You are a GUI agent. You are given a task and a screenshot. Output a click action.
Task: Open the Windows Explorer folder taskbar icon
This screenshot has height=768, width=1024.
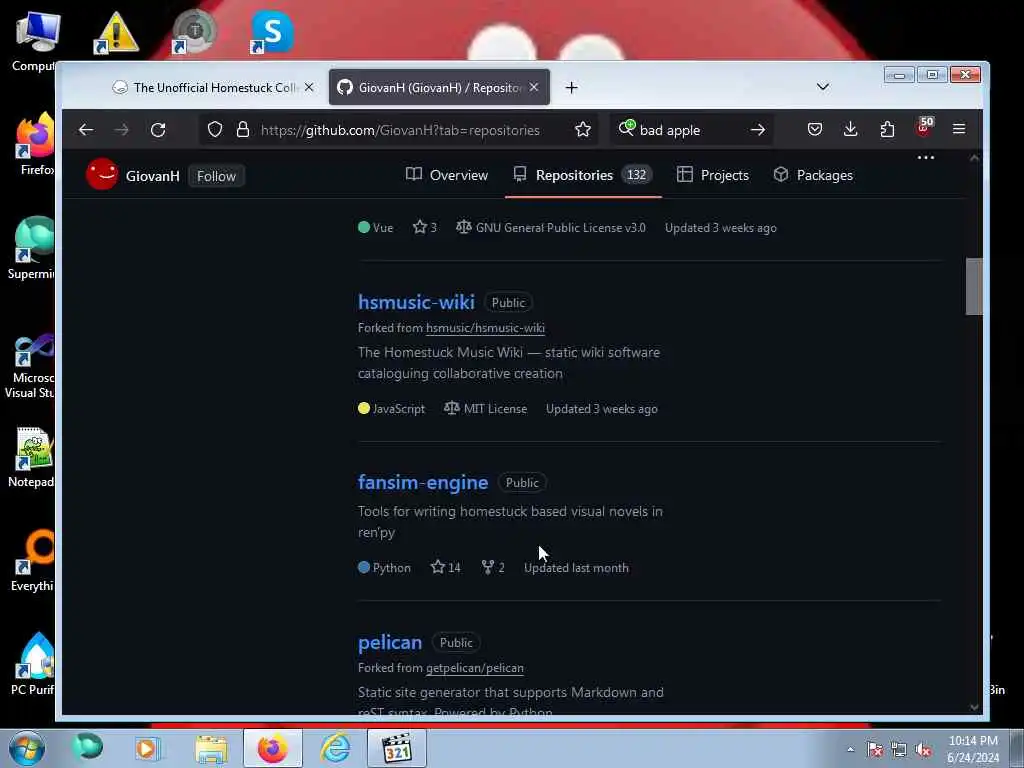click(211, 749)
